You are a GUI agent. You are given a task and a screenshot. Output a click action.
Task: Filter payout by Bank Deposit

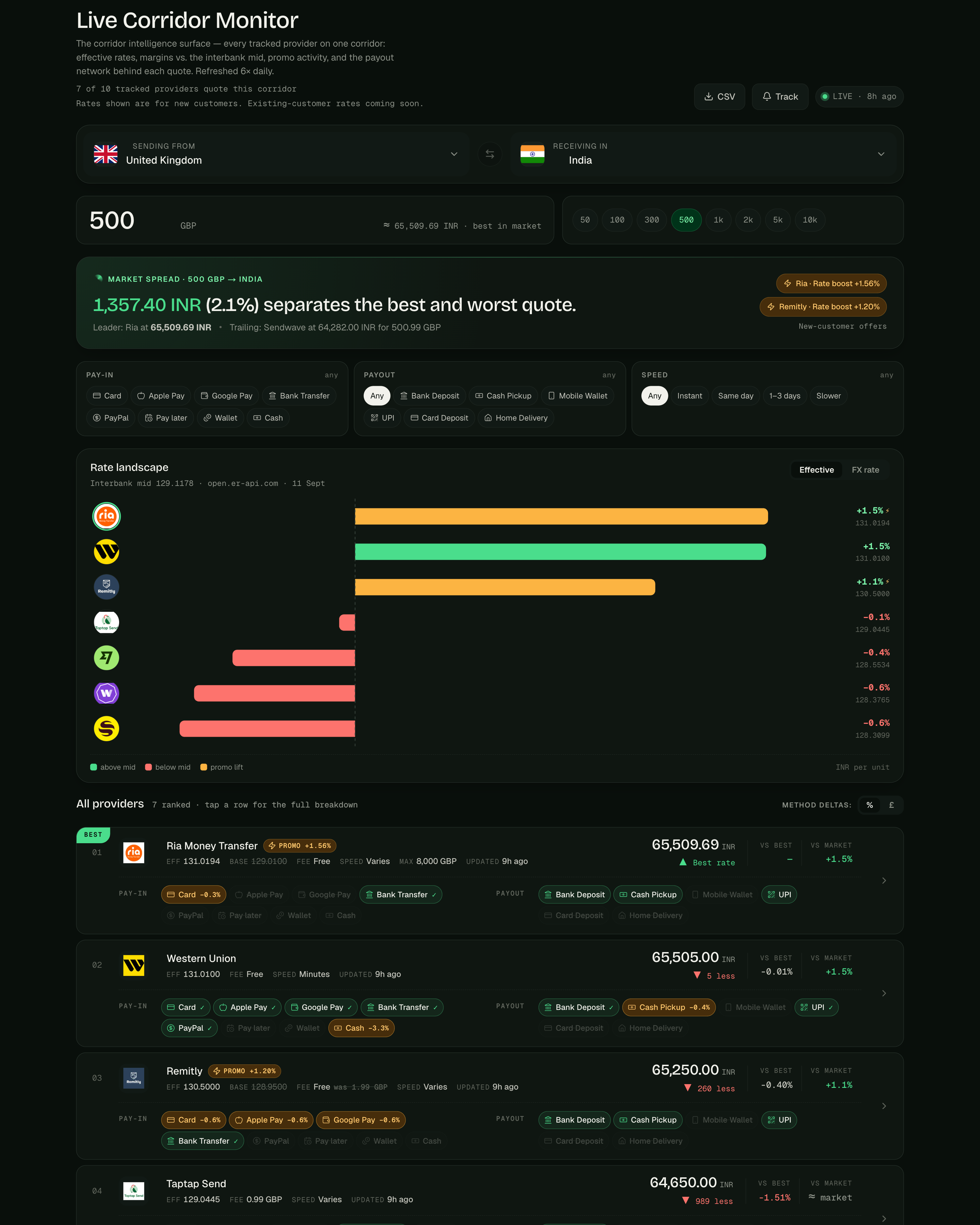pos(429,395)
